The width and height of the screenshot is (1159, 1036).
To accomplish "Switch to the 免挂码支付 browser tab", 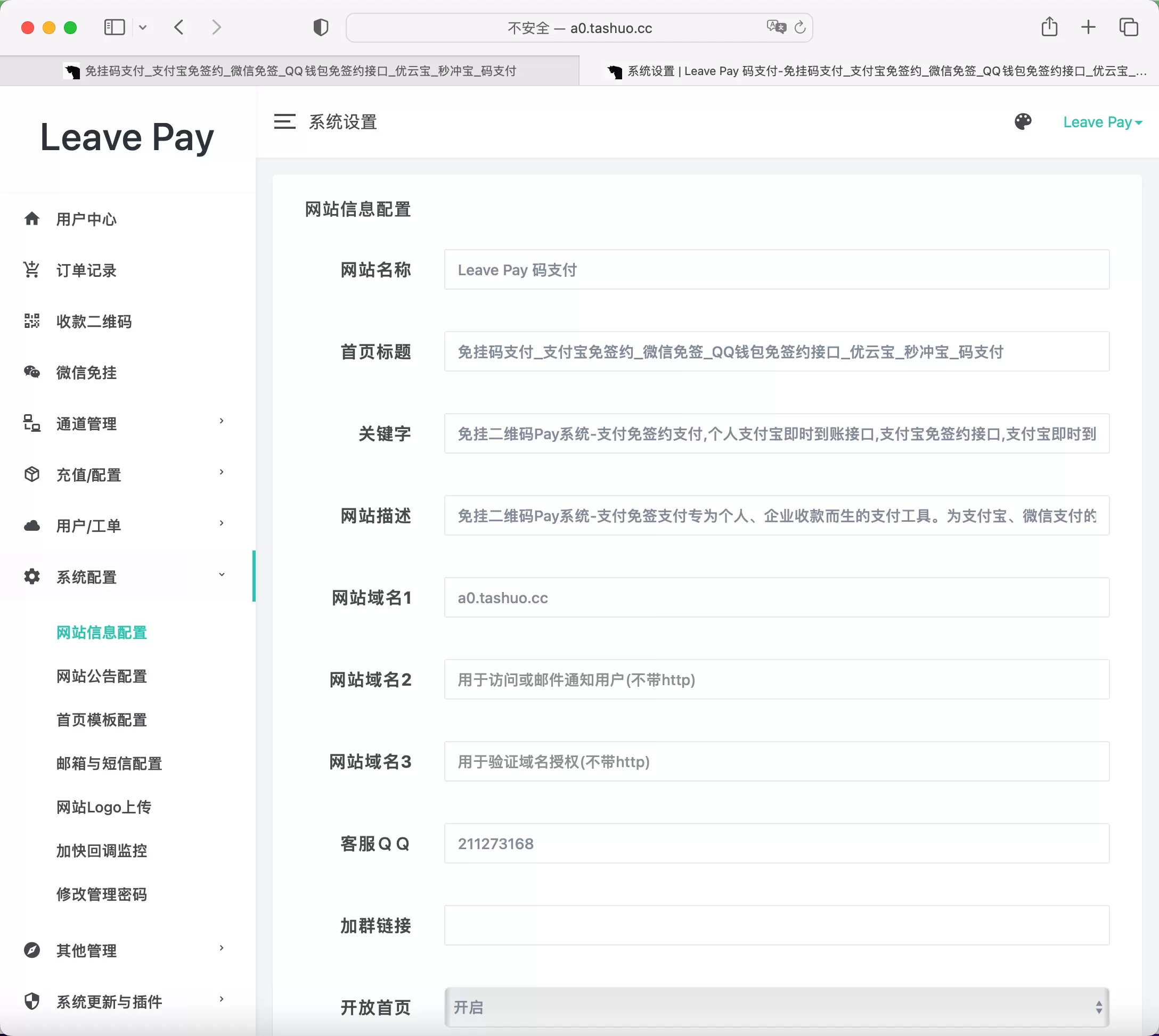I will (289, 71).
